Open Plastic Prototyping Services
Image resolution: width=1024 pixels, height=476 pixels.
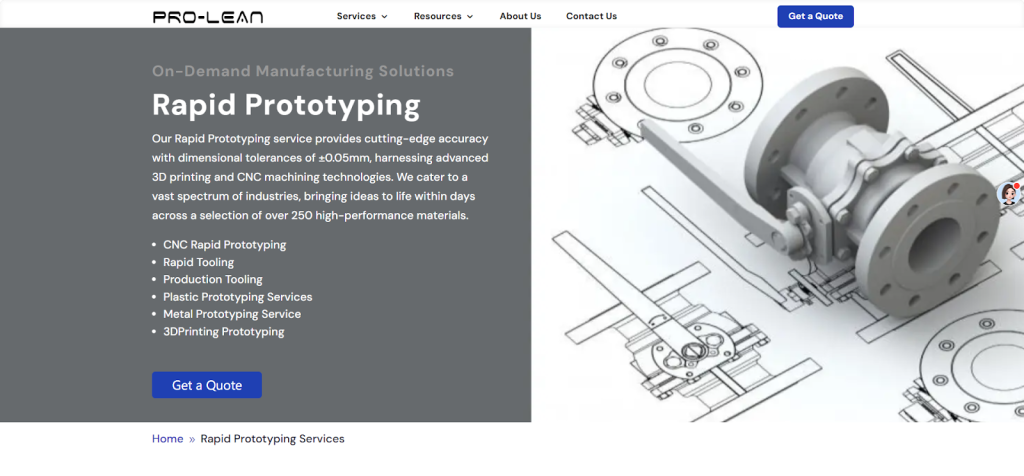237,297
